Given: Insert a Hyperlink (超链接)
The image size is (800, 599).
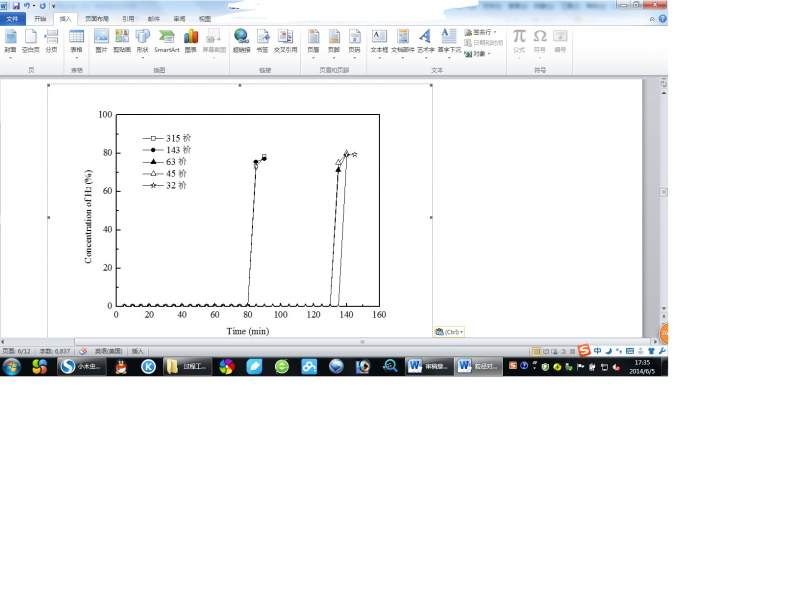Looking at the screenshot, I should [241, 41].
